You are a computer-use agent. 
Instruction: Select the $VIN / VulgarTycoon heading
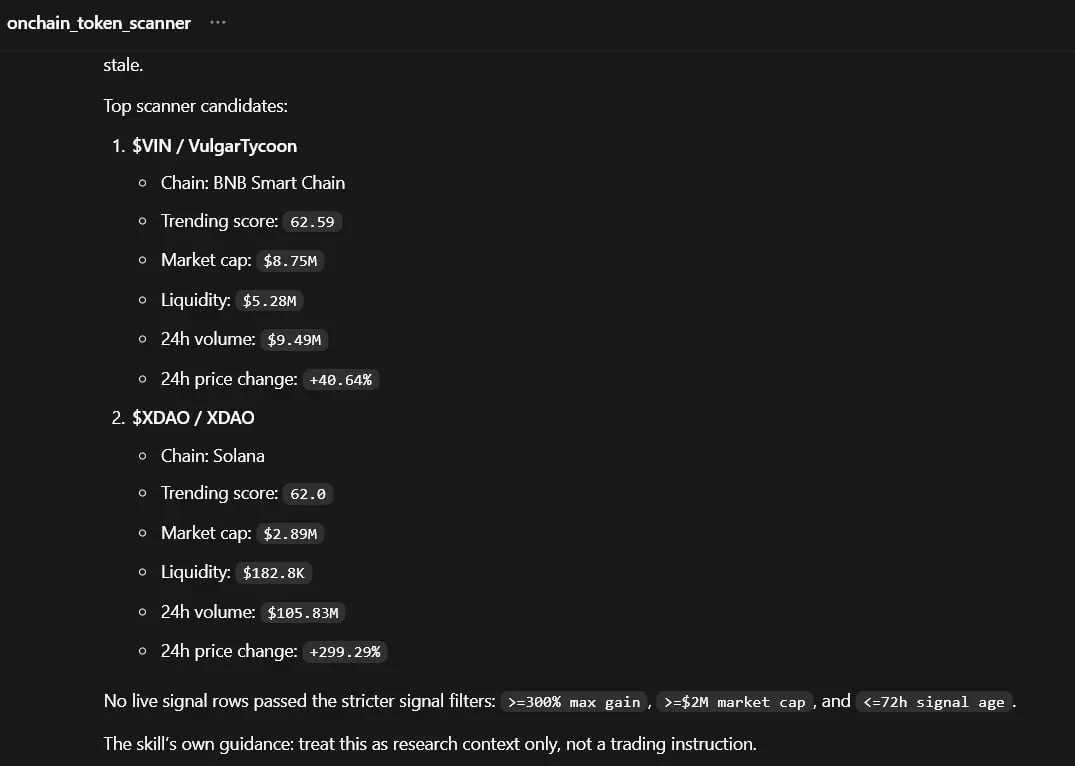pyautogui.click(x=215, y=146)
